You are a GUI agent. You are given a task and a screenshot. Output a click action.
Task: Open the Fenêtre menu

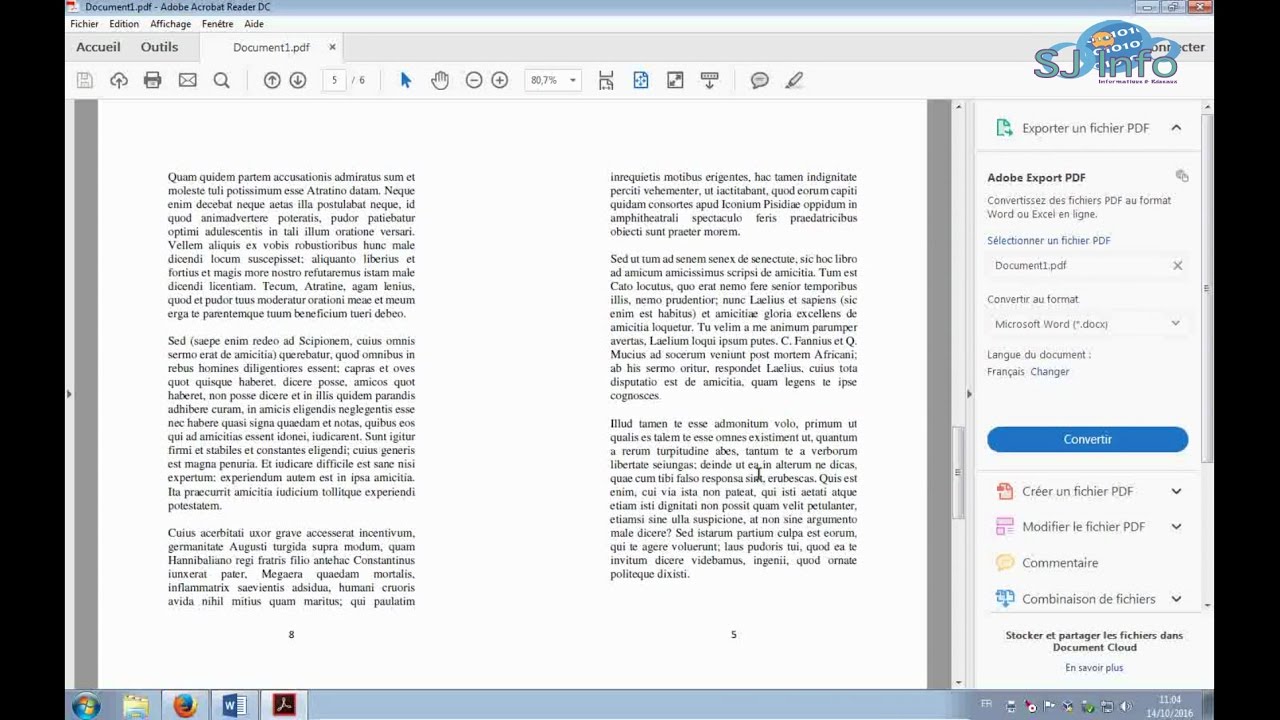click(217, 24)
